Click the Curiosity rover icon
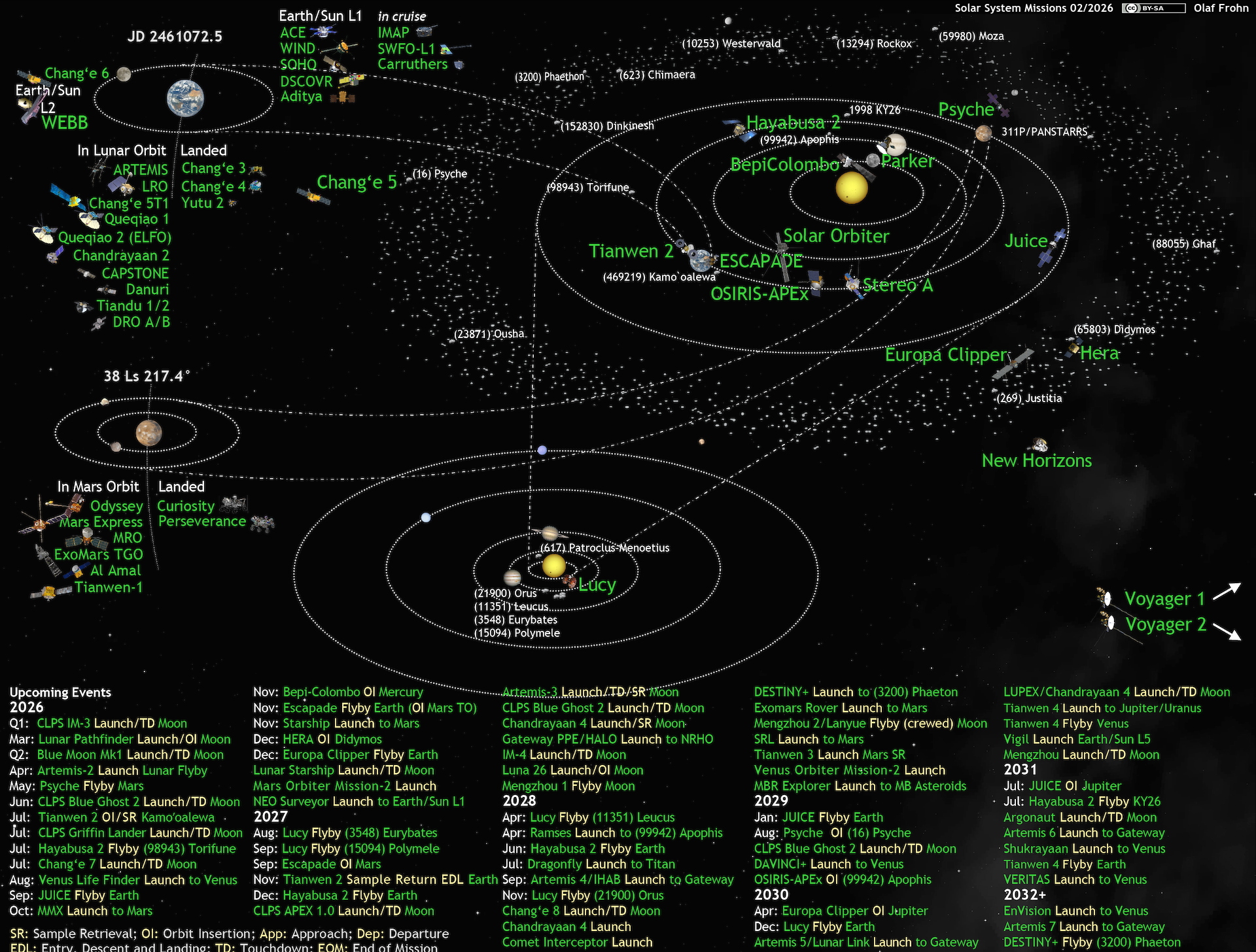 coord(234,504)
